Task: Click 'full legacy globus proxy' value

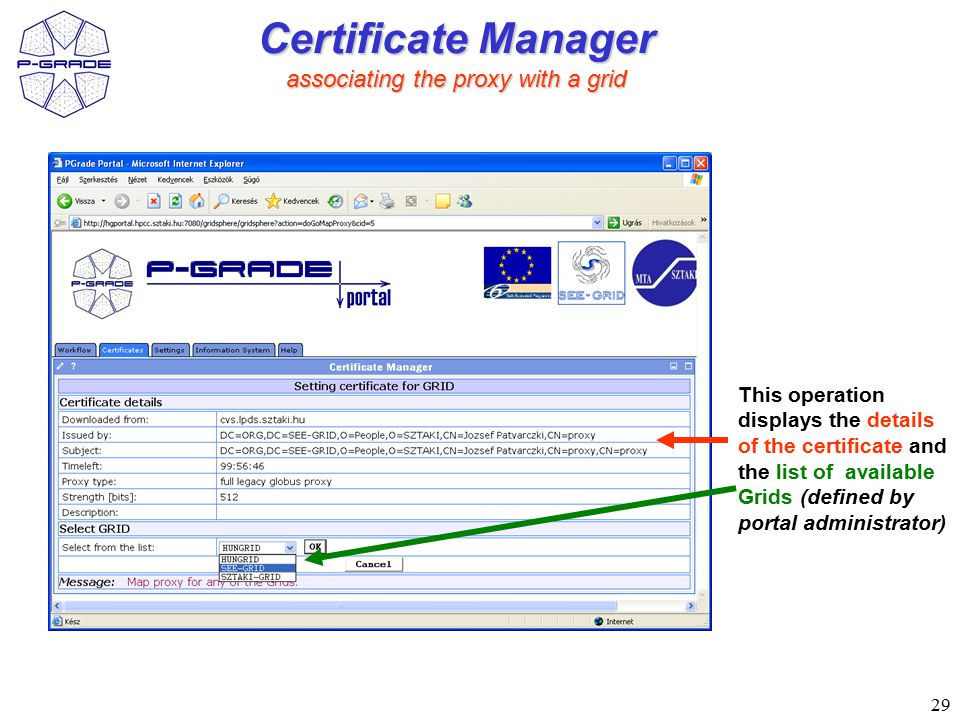Action: coord(276,481)
